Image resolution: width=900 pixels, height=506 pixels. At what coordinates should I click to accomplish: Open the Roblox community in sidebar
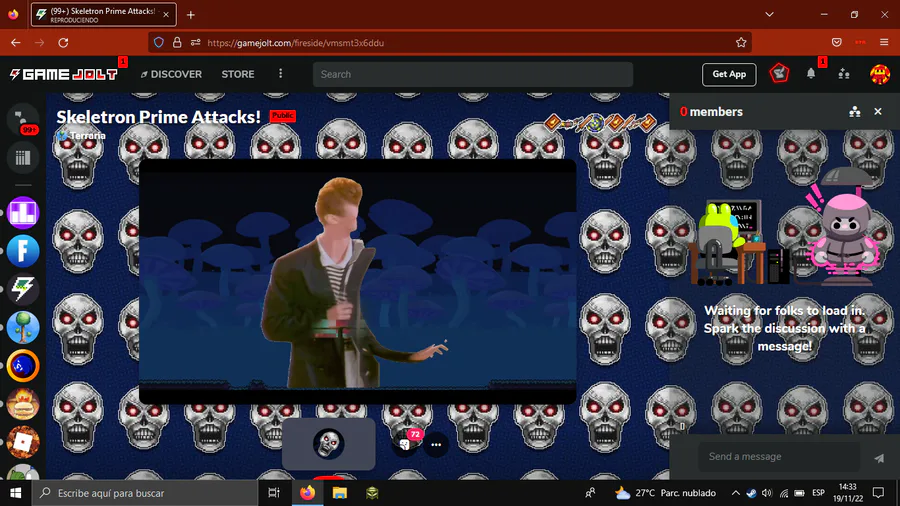(23, 442)
